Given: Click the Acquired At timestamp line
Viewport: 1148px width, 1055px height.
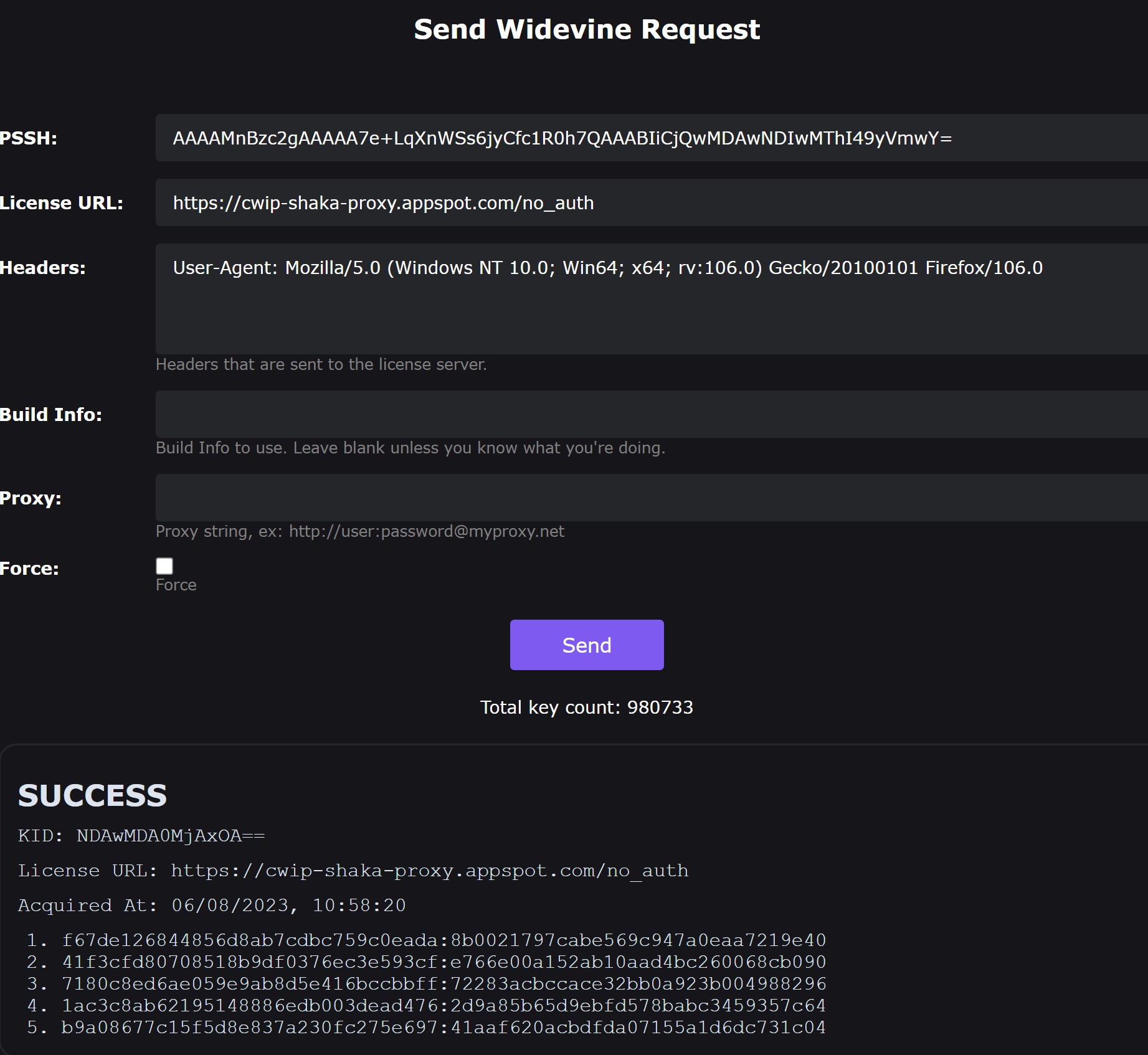Looking at the screenshot, I should point(212,906).
